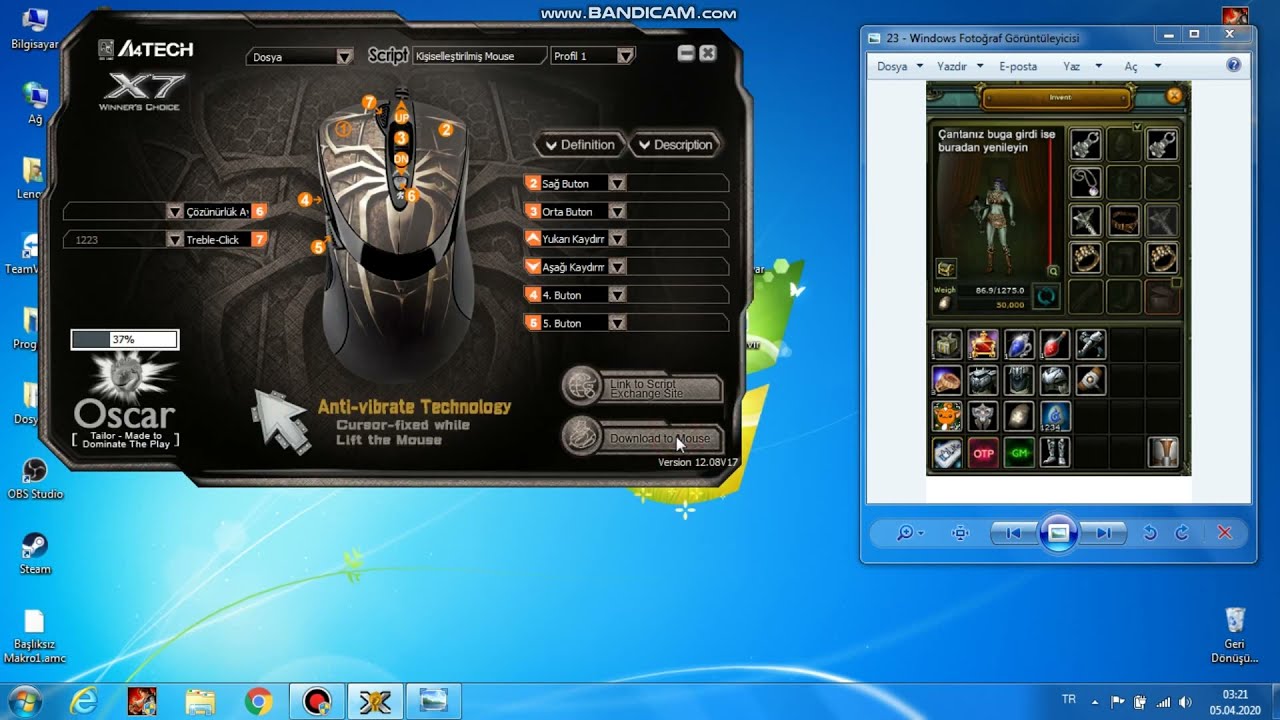Image resolution: width=1280 pixels, height=720 pixels.
Task: Click side button marker 4 beside the mouse
Action: click(x=305, y=200)
